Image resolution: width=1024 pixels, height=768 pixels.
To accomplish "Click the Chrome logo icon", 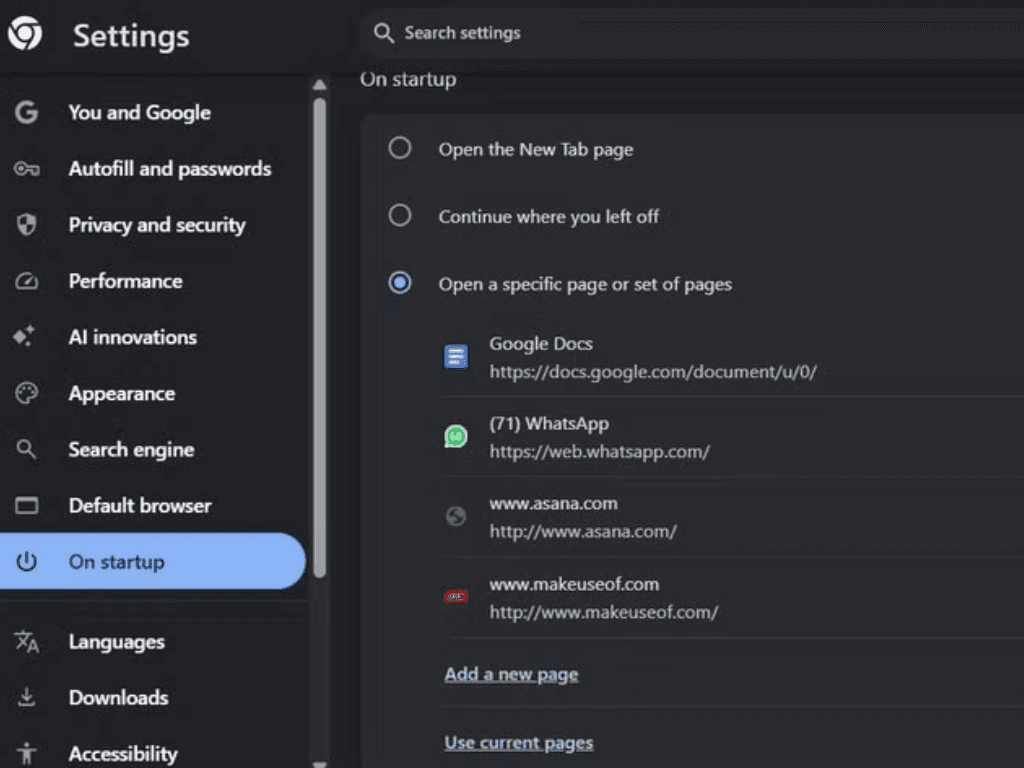I will pyautogui.click(x=25, y=35).
